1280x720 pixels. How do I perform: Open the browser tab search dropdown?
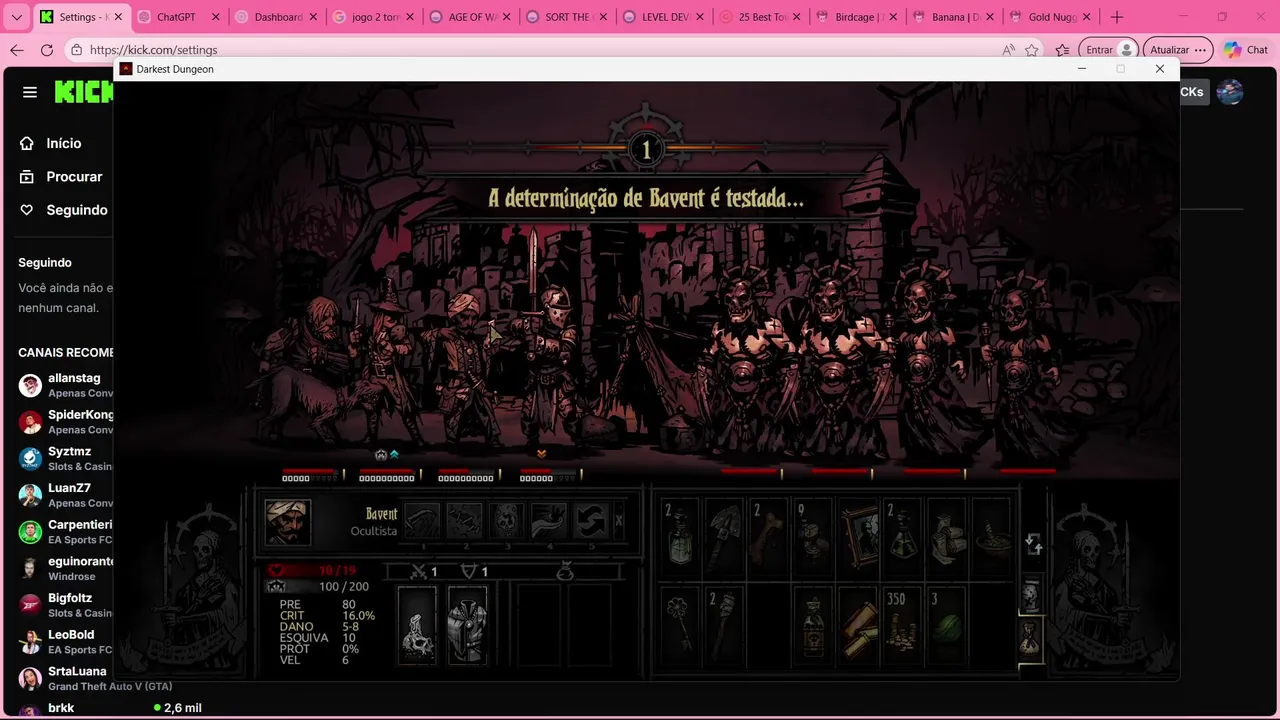coord(16,17)
